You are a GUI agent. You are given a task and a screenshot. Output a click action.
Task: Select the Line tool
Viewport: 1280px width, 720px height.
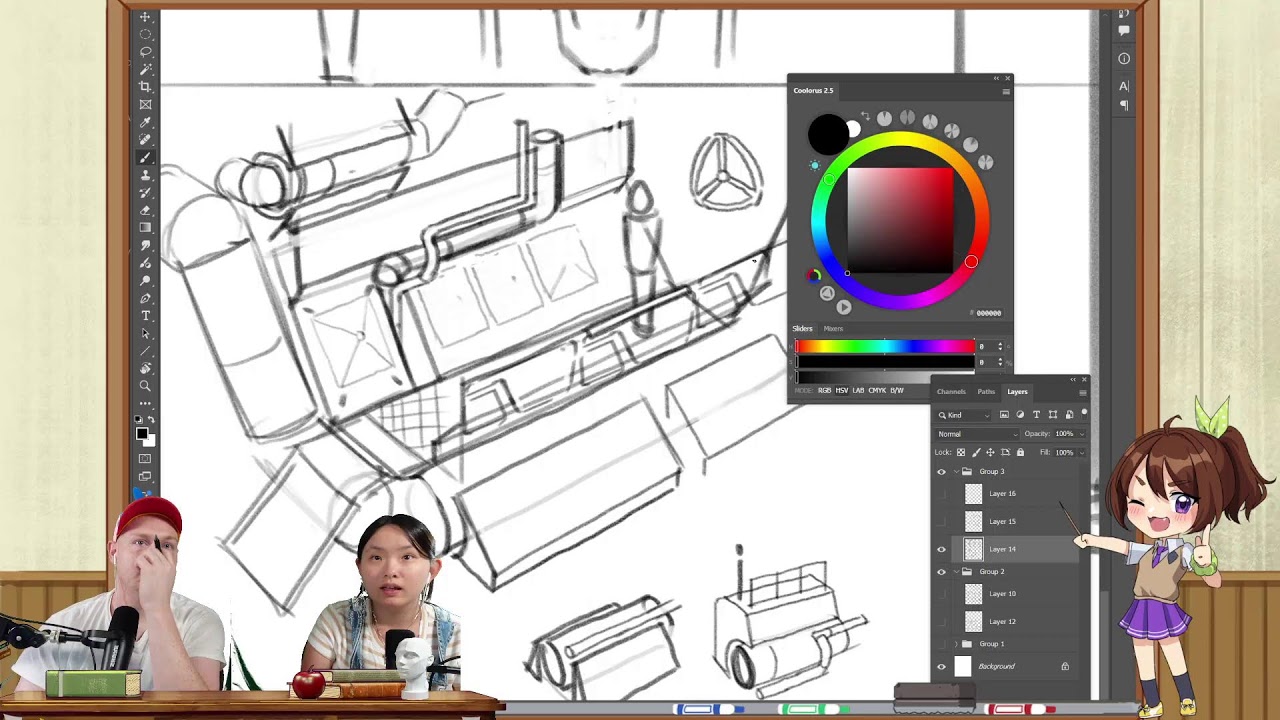[145, 351]
